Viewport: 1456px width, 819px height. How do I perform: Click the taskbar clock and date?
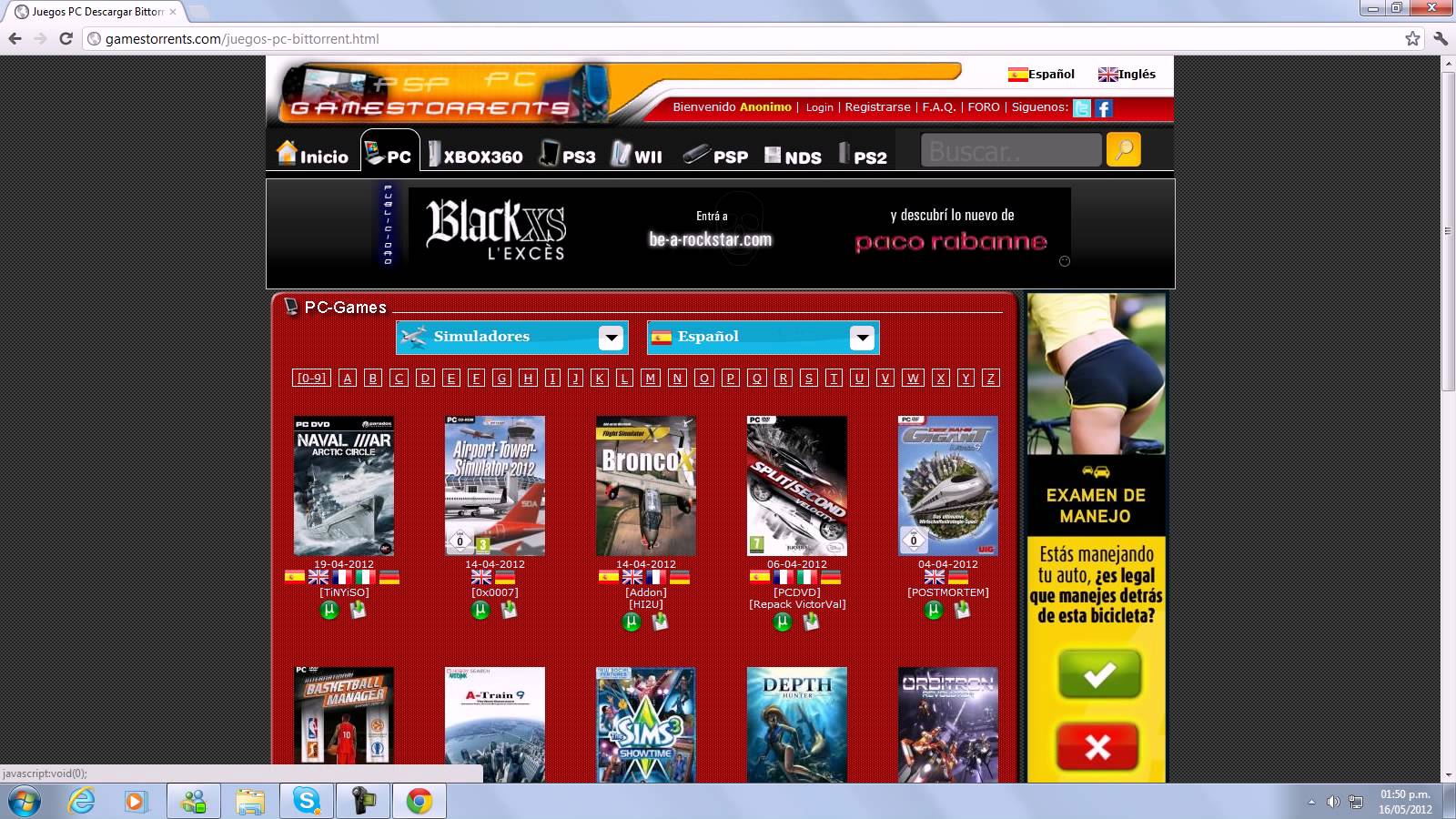point(1405,802)
